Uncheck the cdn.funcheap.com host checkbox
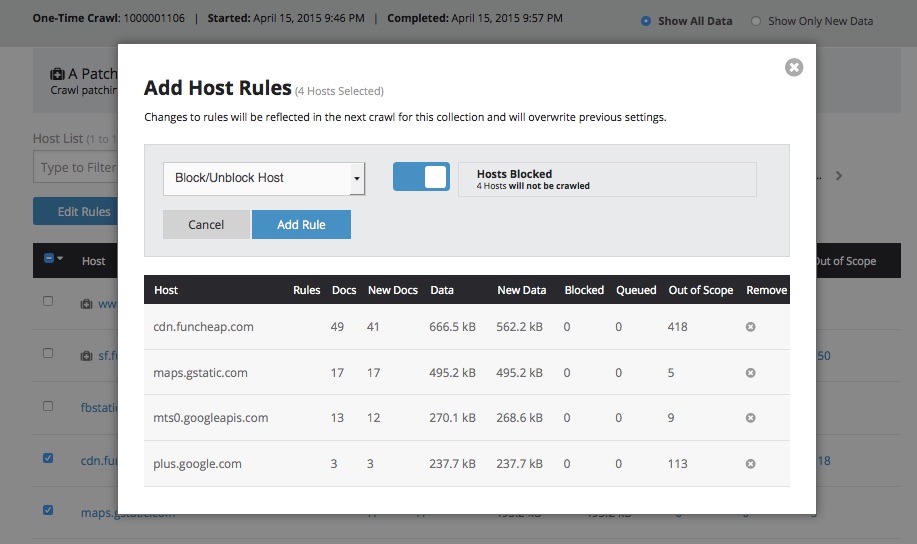This screenshot has height=544, width=917. point(48,459)
